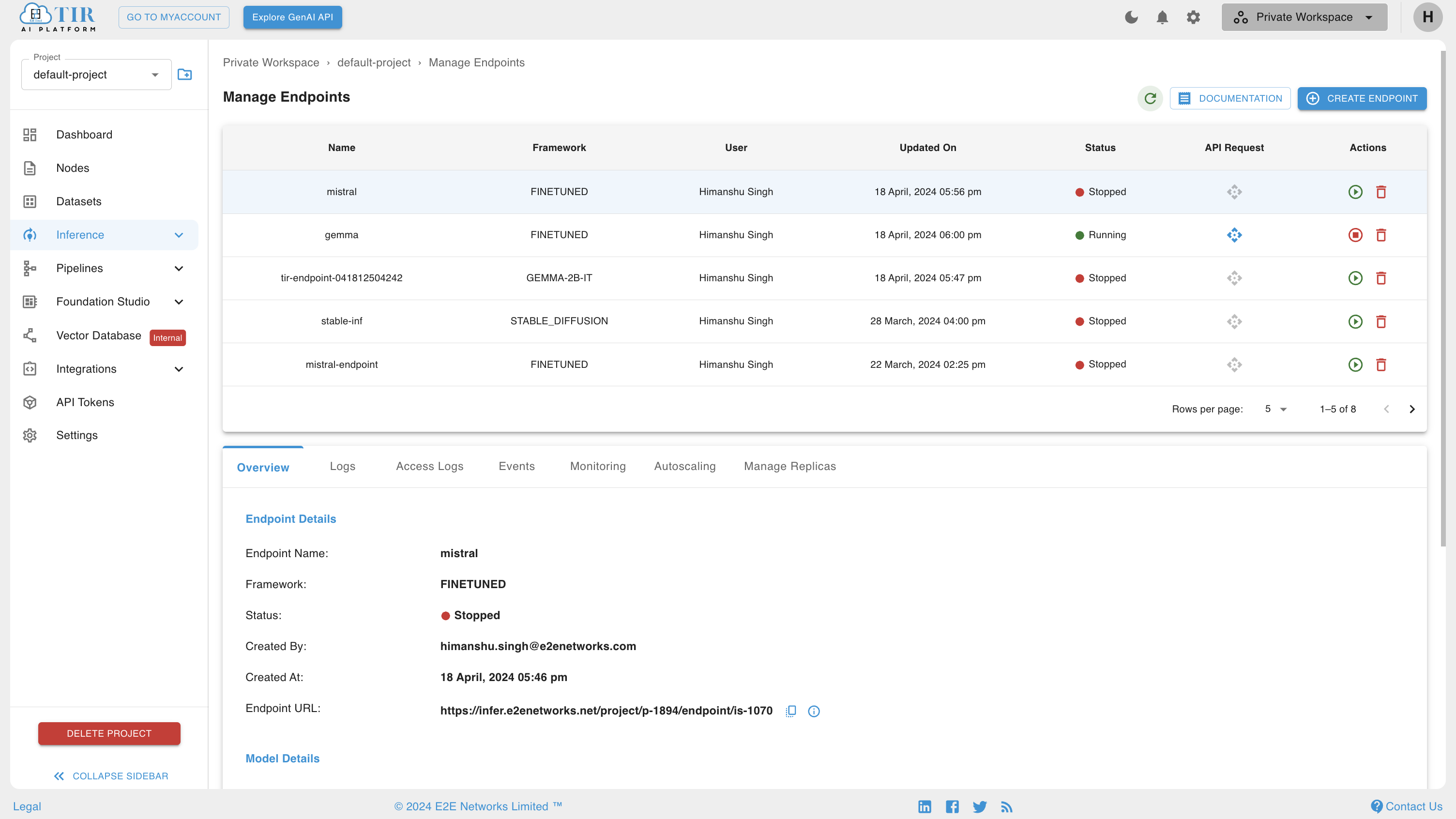
Task: Click GO TO MYACCOUNT button
Action: [173, 17]
